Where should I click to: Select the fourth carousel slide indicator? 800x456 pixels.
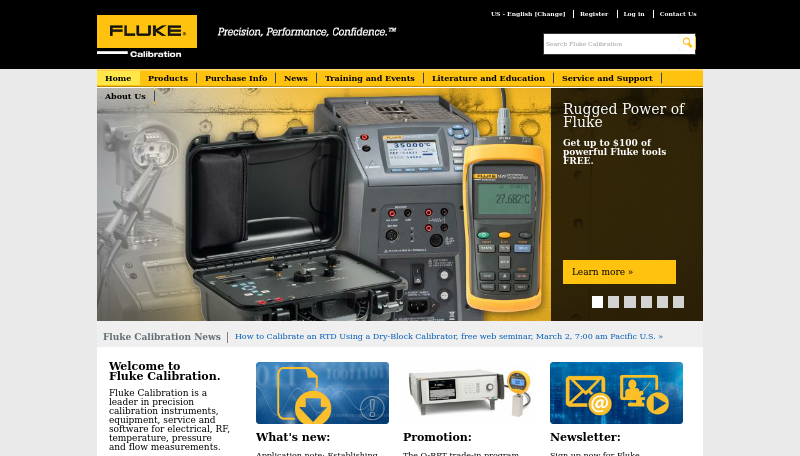[x=646, y=302]
